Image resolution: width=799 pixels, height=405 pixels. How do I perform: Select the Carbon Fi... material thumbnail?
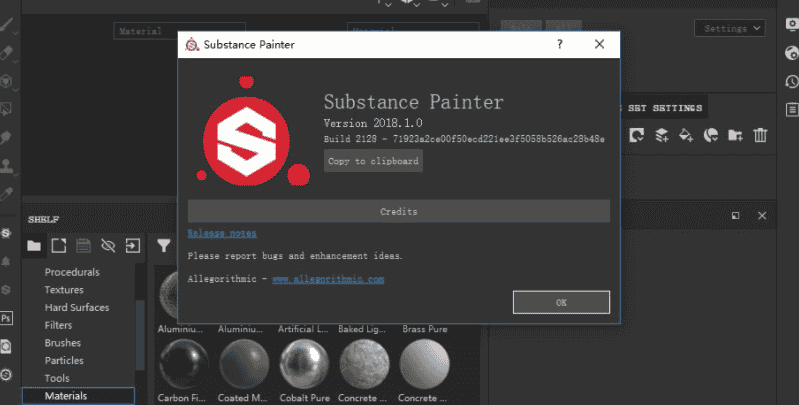point(183,364)
